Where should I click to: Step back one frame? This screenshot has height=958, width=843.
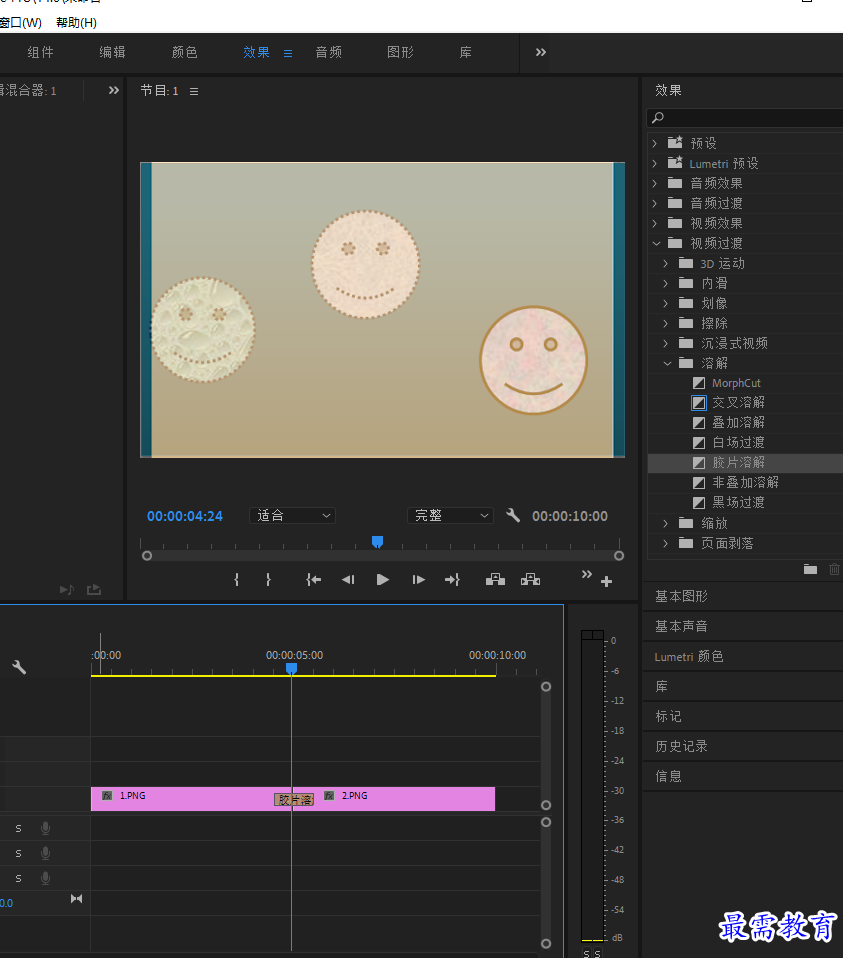(348, 580)
